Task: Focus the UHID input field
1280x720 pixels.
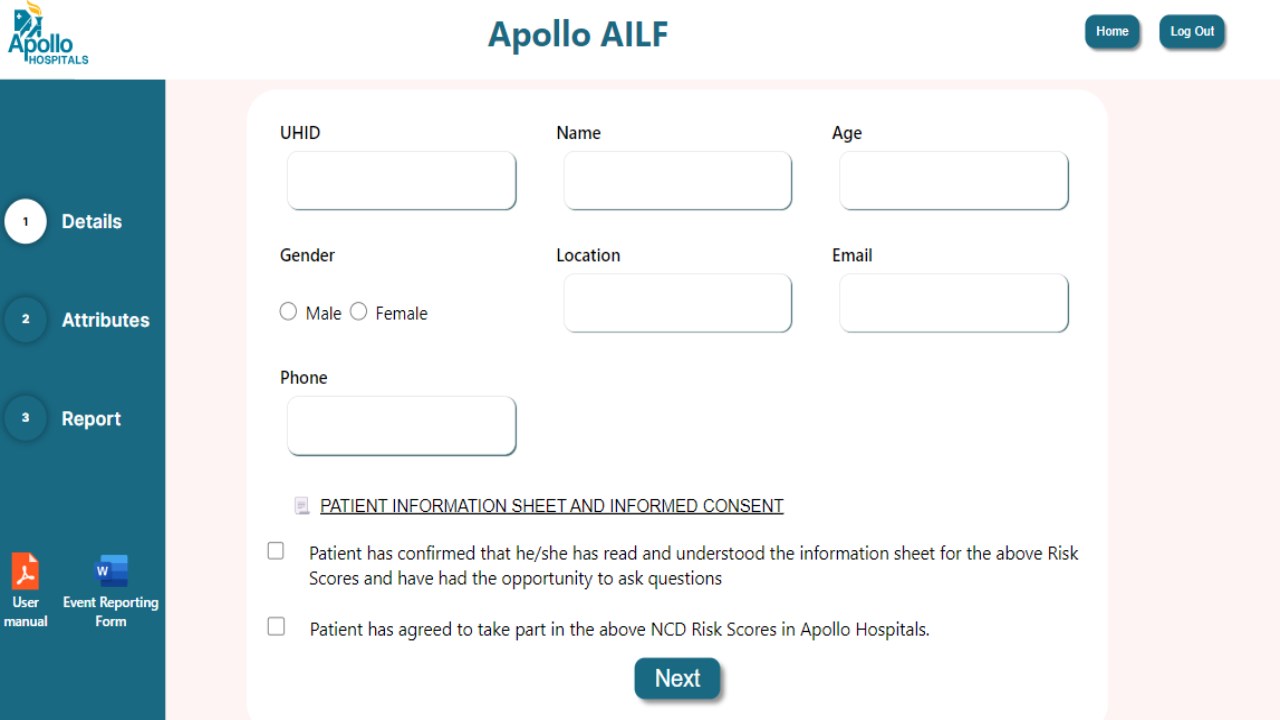Action: pos(401,181)
